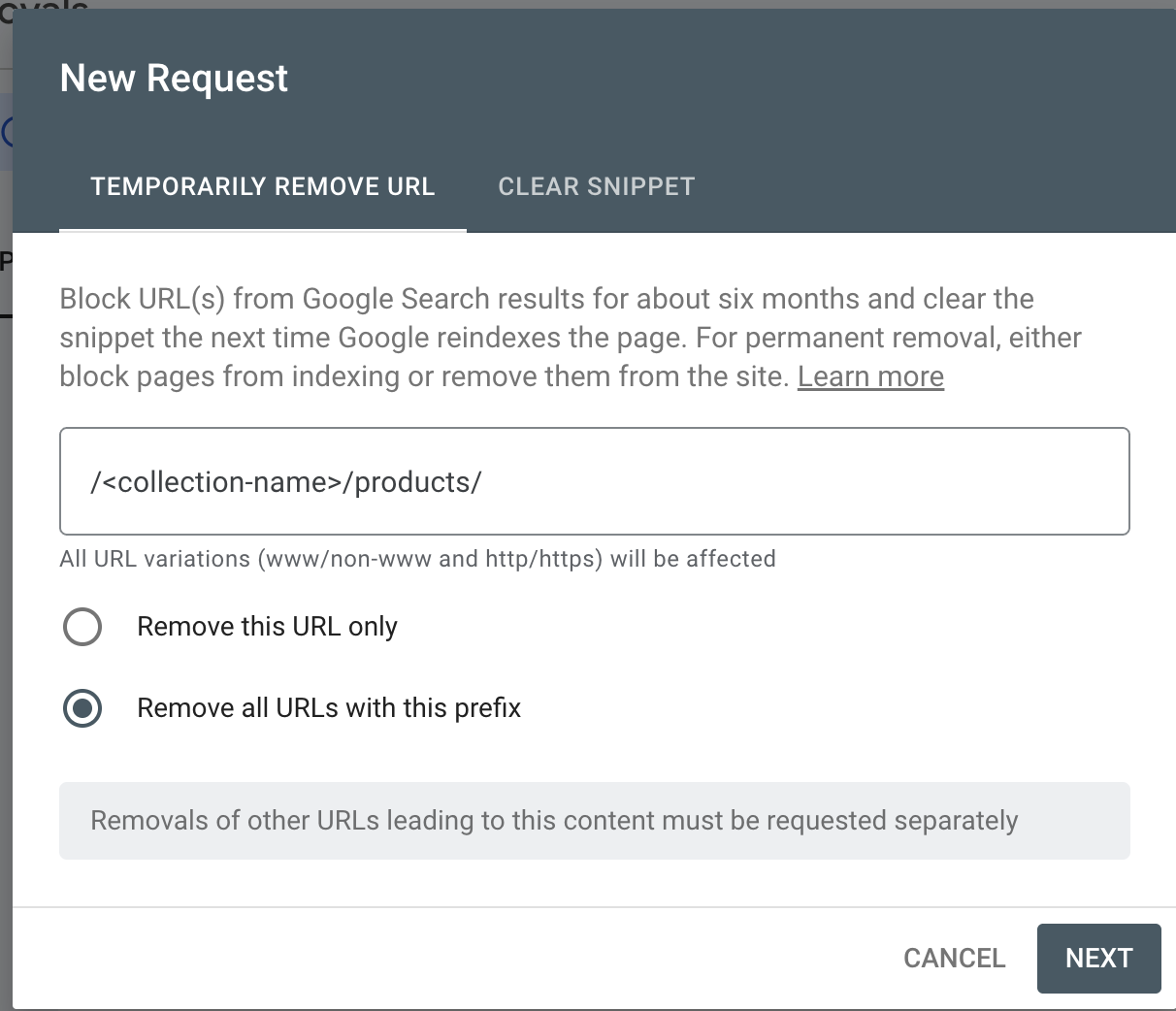Click the New Request dialog title

pos(174,79)
